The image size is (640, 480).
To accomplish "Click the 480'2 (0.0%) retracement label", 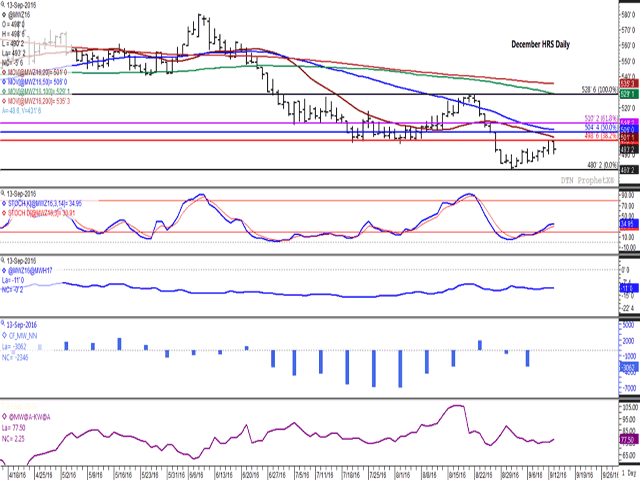I will click(x=602, y=165).
